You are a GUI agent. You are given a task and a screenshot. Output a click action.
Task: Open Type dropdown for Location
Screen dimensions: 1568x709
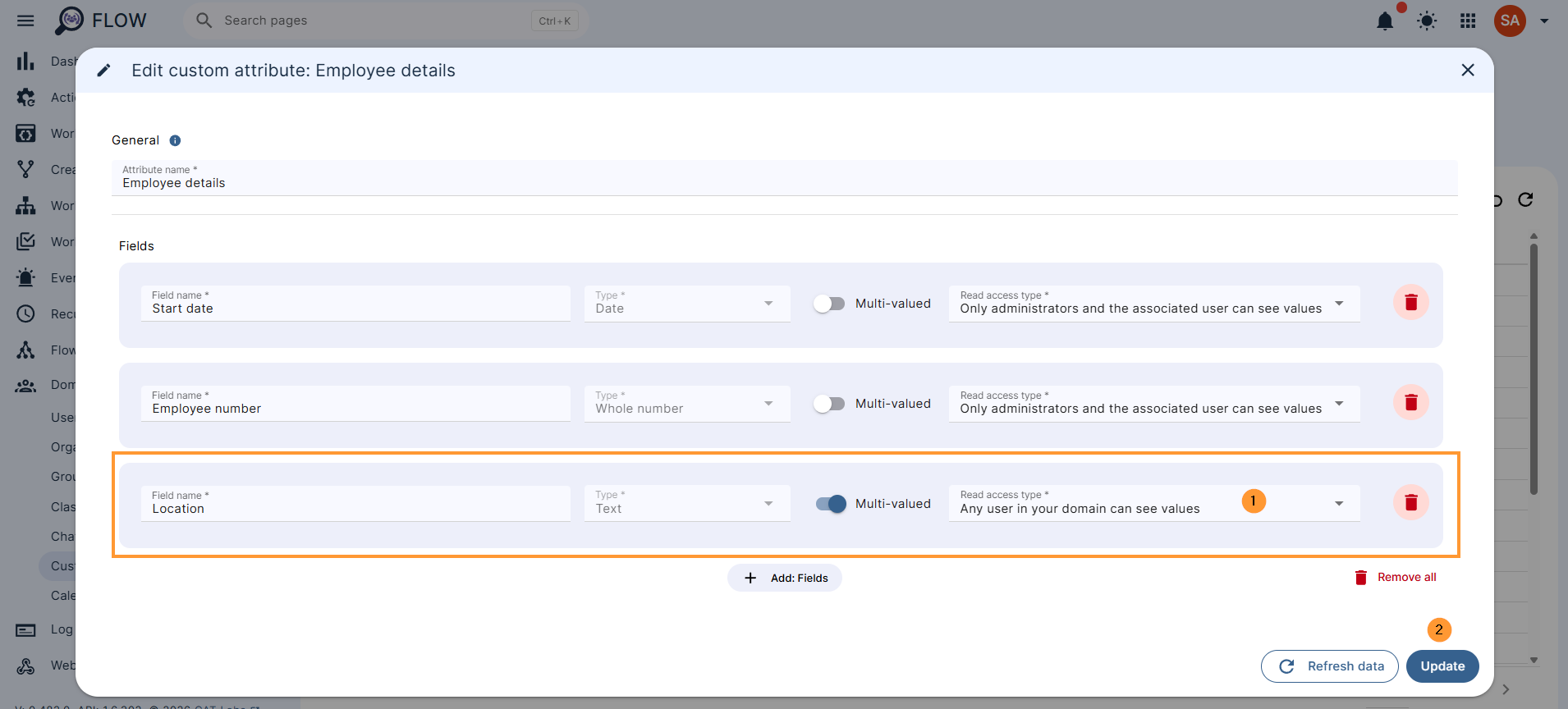point(687,503)
